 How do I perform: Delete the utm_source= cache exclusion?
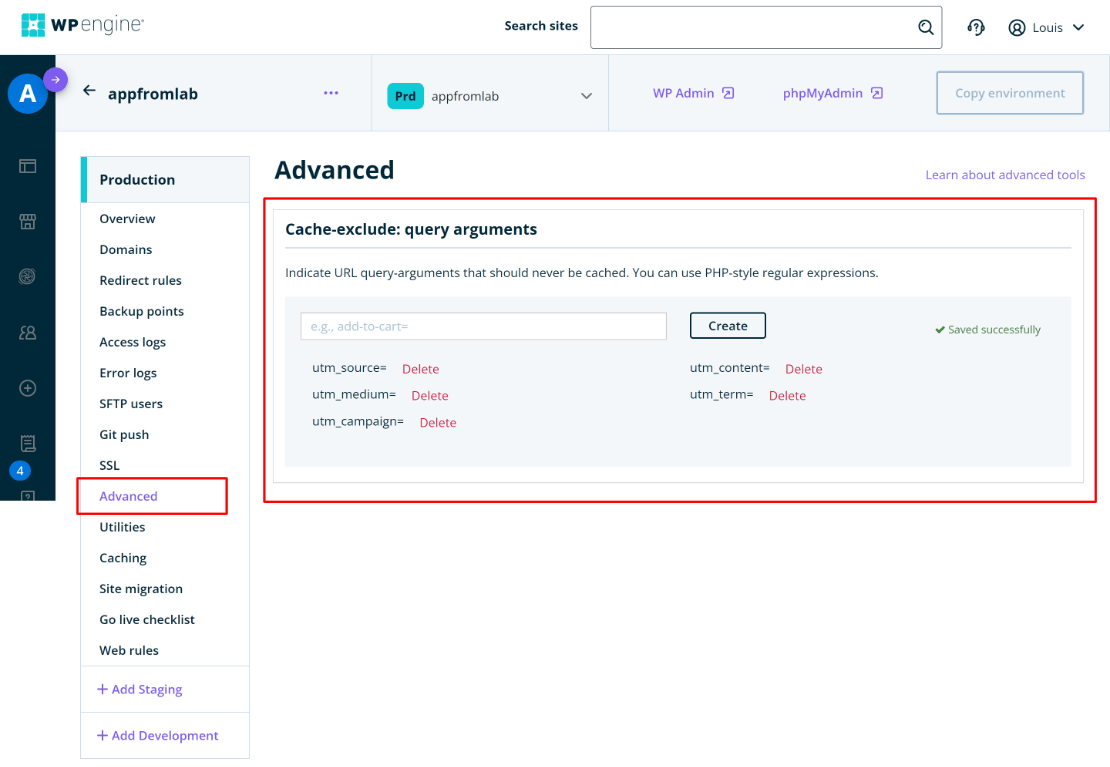(420, 368)
